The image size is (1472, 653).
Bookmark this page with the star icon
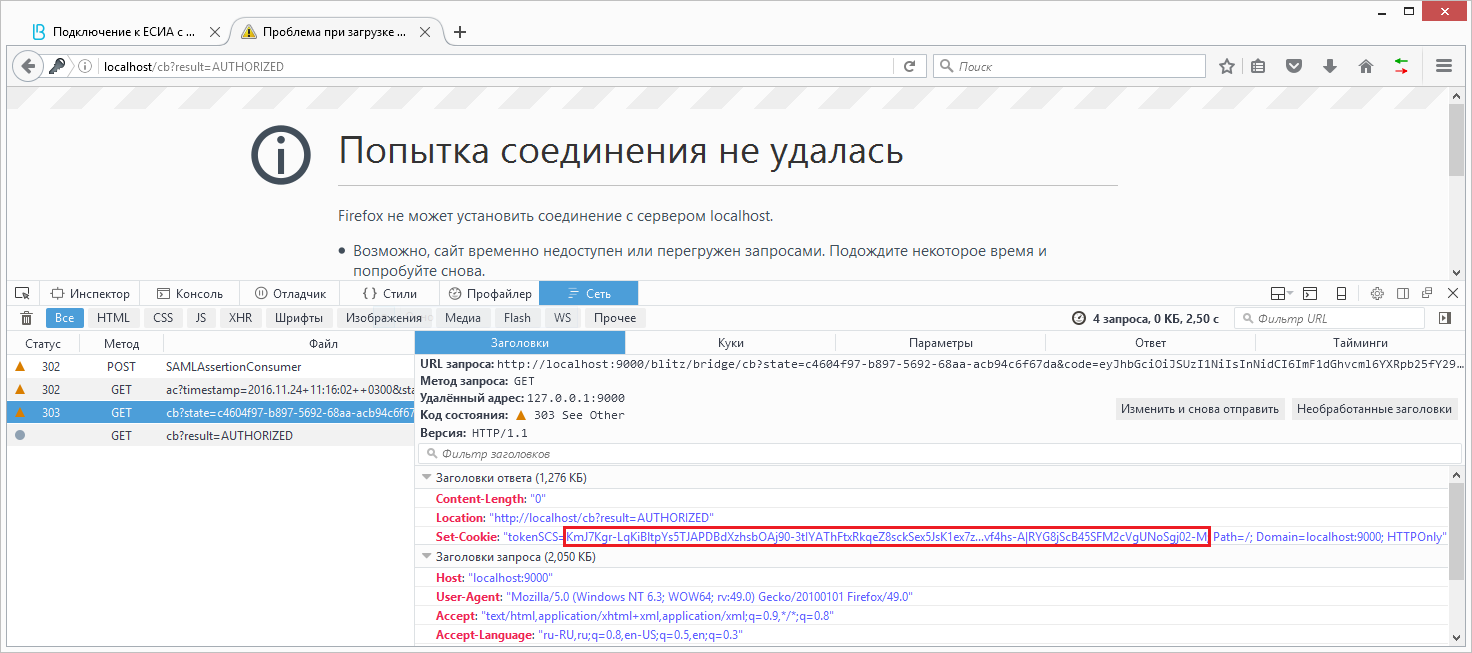(1227, 66)
